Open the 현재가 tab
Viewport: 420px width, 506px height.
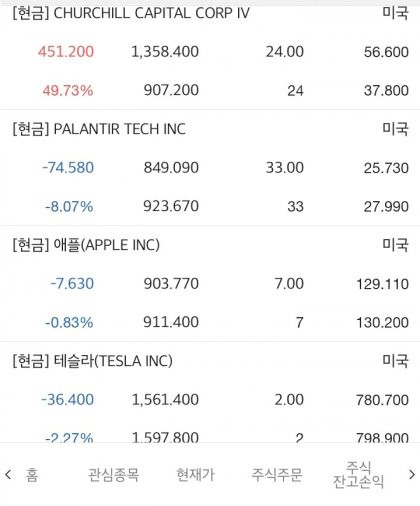click(195, 475)
